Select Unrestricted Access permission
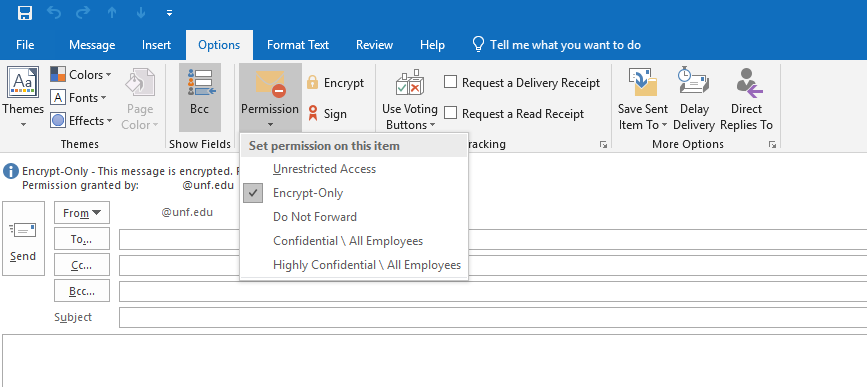 (x=354, y=169)
